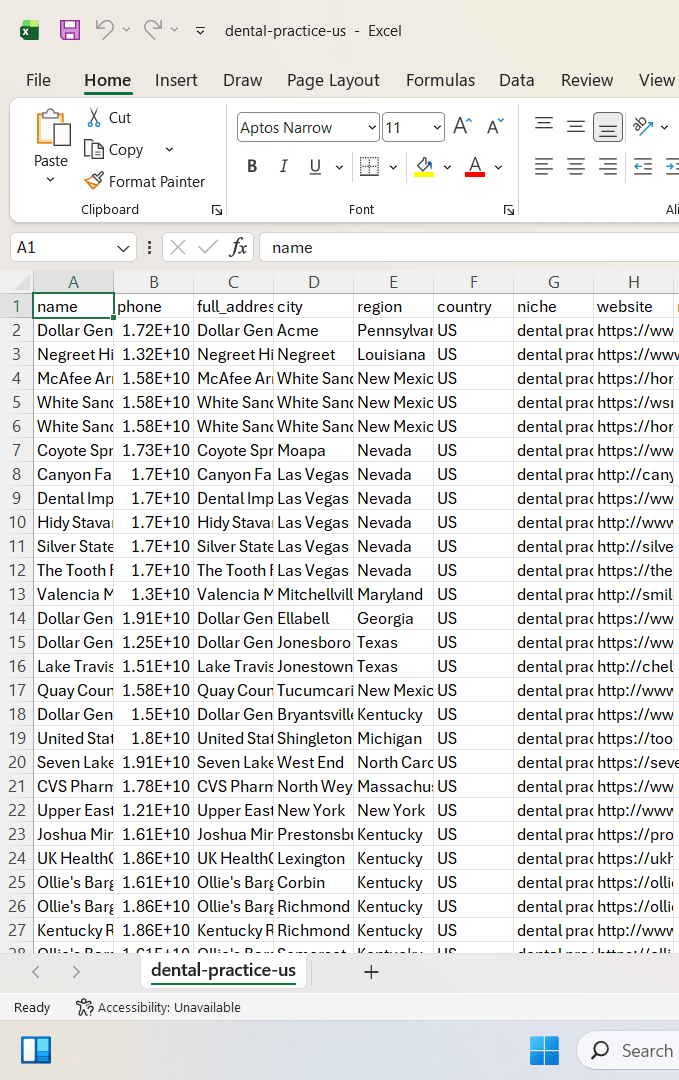This screenshot has width=679, height=1080.
Task: Open the font size dropdown
Action: tap(437, 127)
